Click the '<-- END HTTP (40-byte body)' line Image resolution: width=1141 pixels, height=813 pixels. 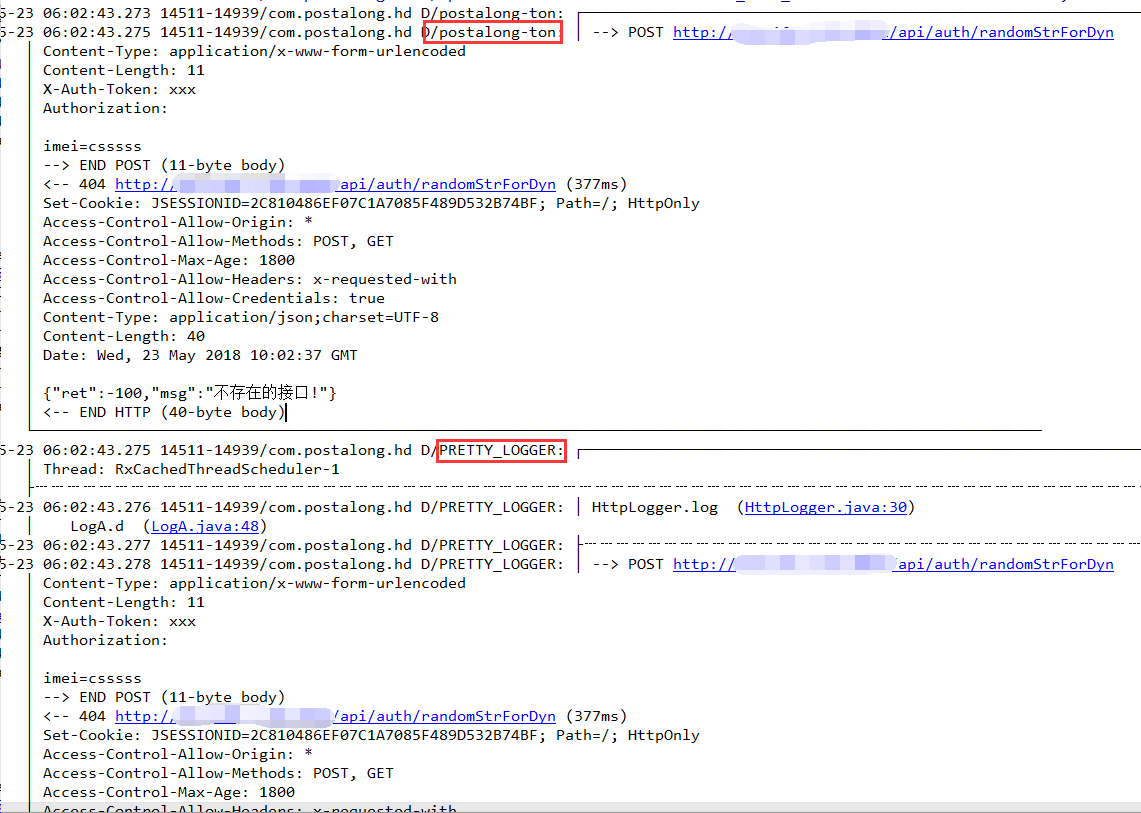click(164, 412)
